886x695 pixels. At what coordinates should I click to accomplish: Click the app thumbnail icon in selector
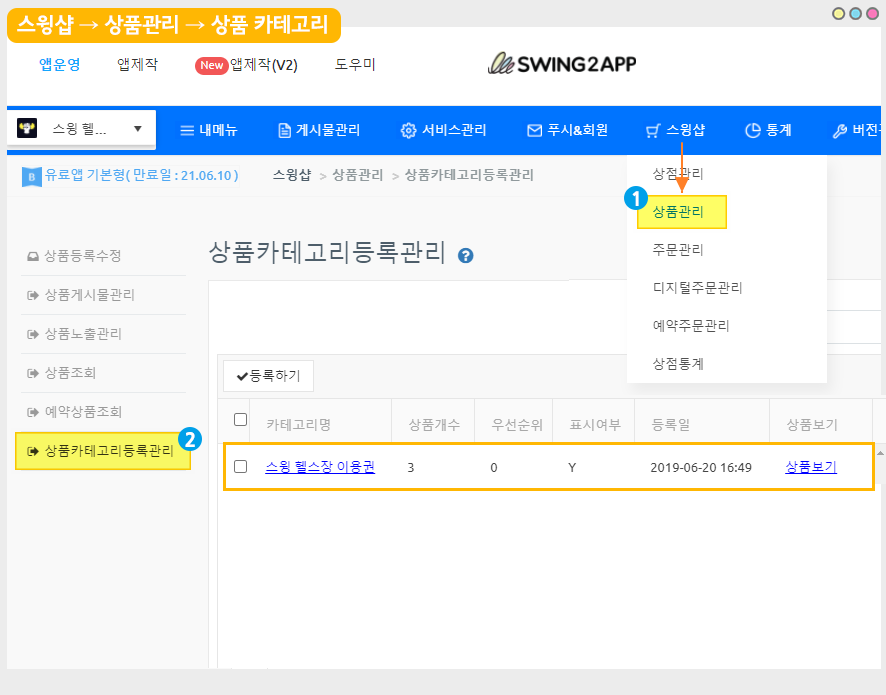click(27, 128)
